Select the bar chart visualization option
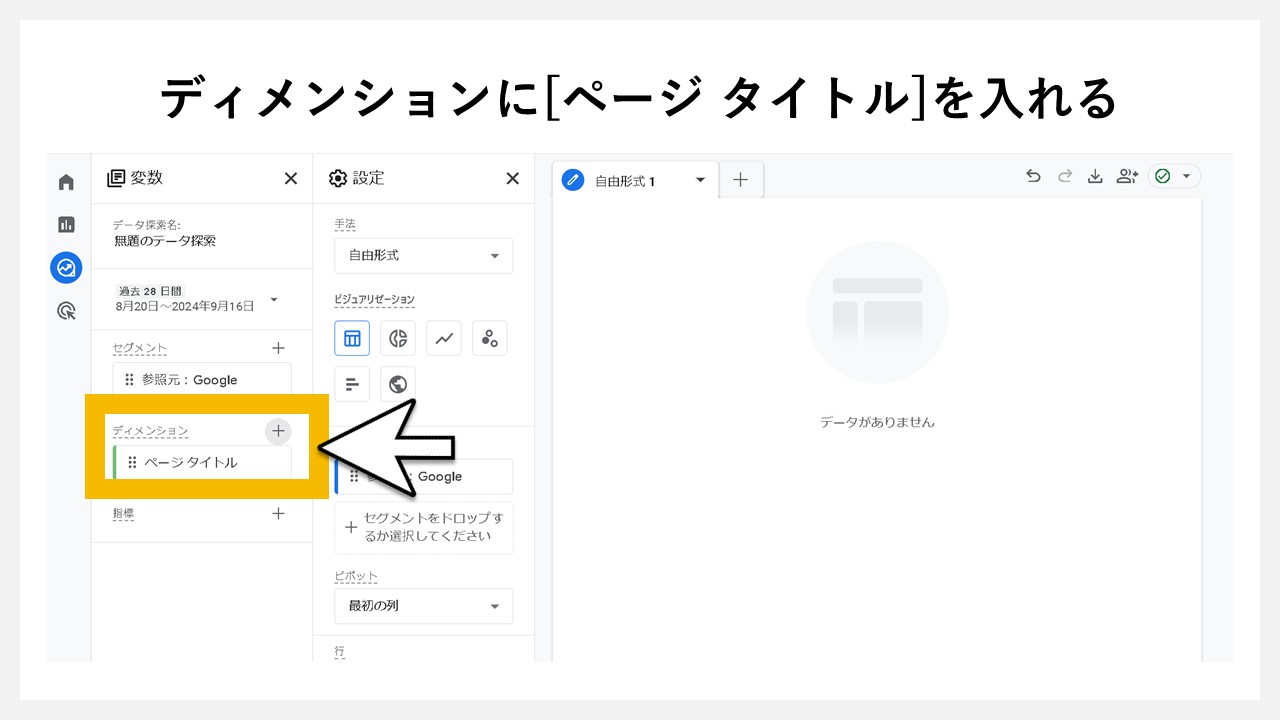Screen dimensions: 1280x720 [352, 383]
